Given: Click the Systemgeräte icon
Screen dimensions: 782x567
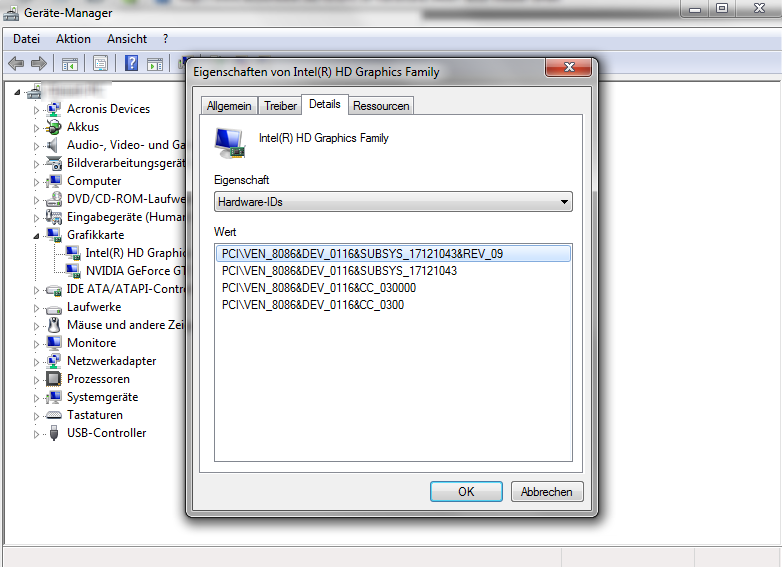Looking at the screenshot, I should (54, 397).
